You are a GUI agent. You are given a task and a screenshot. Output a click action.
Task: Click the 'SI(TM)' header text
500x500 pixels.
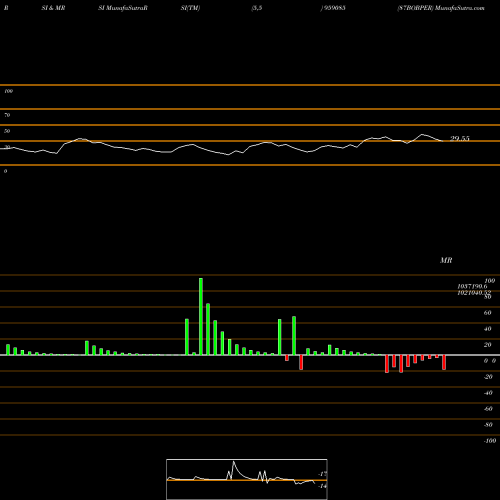(190, 8)
